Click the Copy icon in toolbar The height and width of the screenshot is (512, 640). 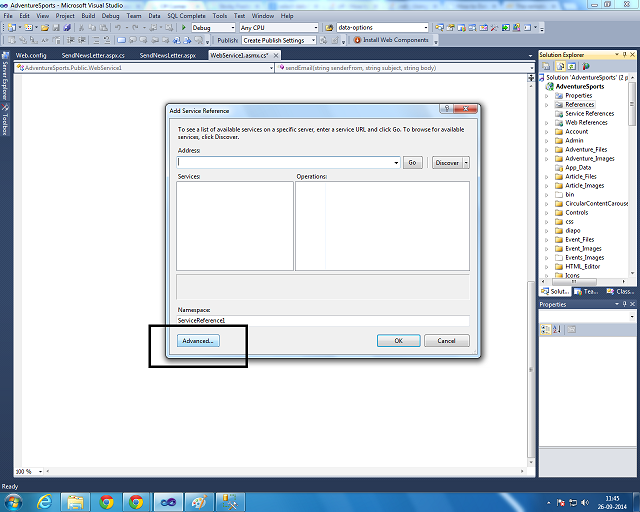pyautogui.click(x=92, y=28)
